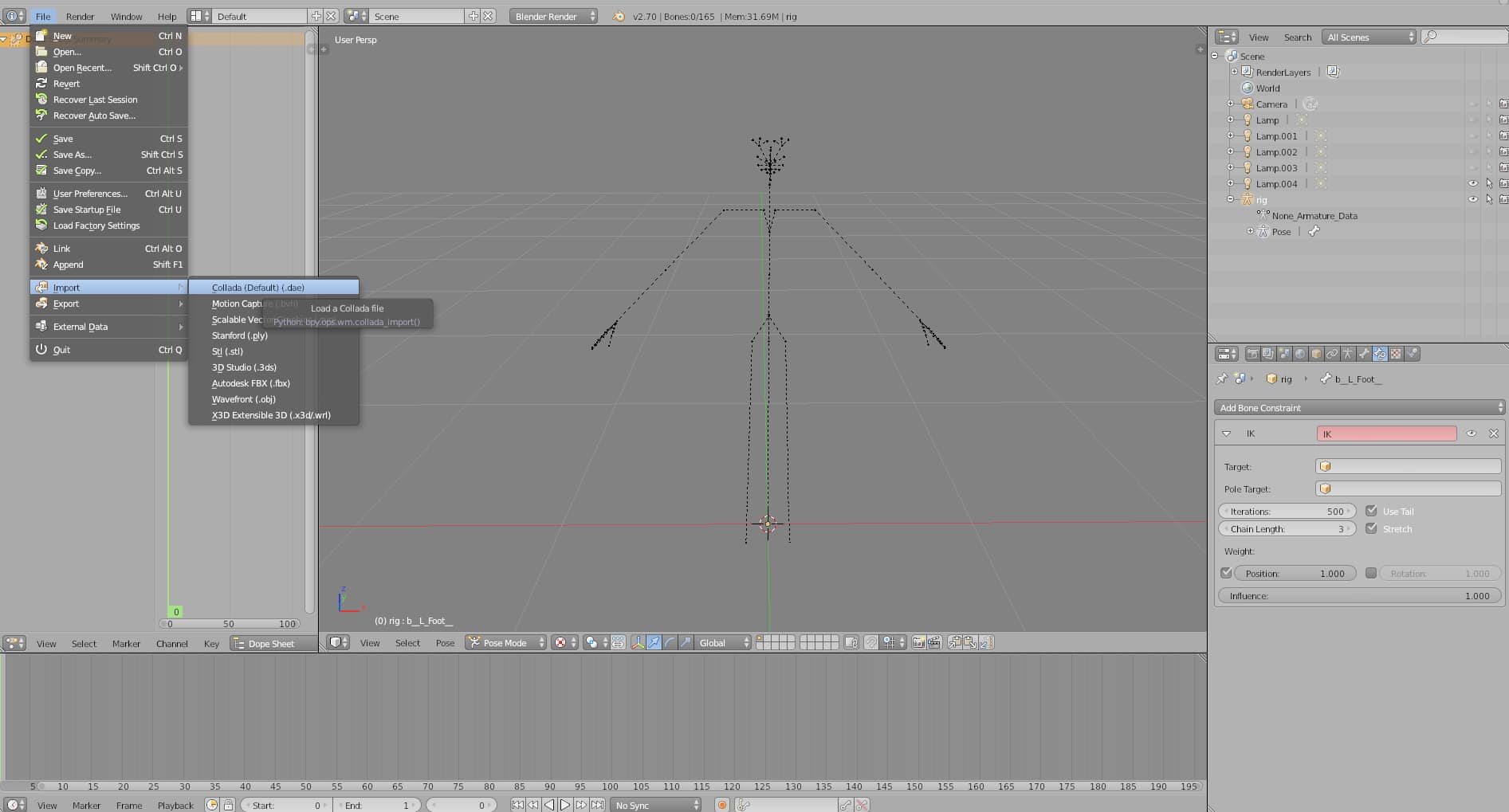Open the Physics properties tab icon
This screenshot has width=1509, height=812.
[x=1412, y=354]
